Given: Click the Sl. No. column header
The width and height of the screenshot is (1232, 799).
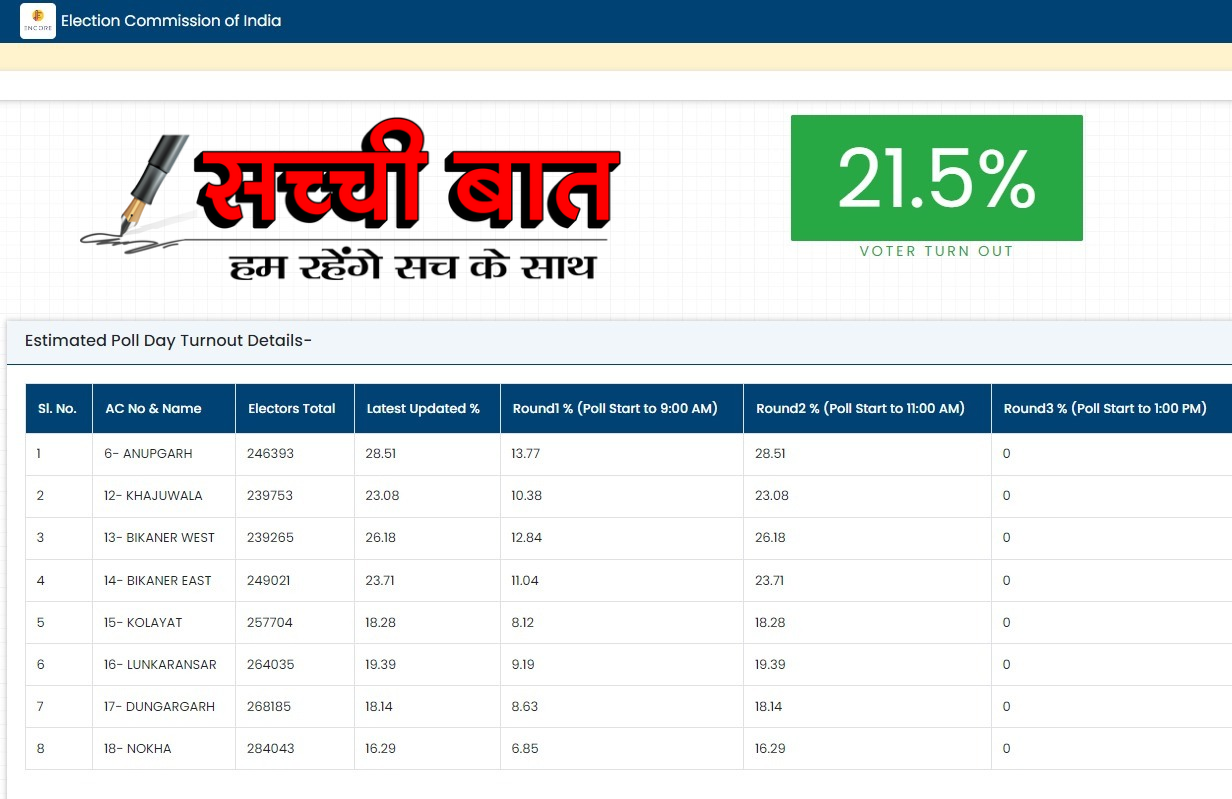Looking at the screenshot, I should coord(57,408).
